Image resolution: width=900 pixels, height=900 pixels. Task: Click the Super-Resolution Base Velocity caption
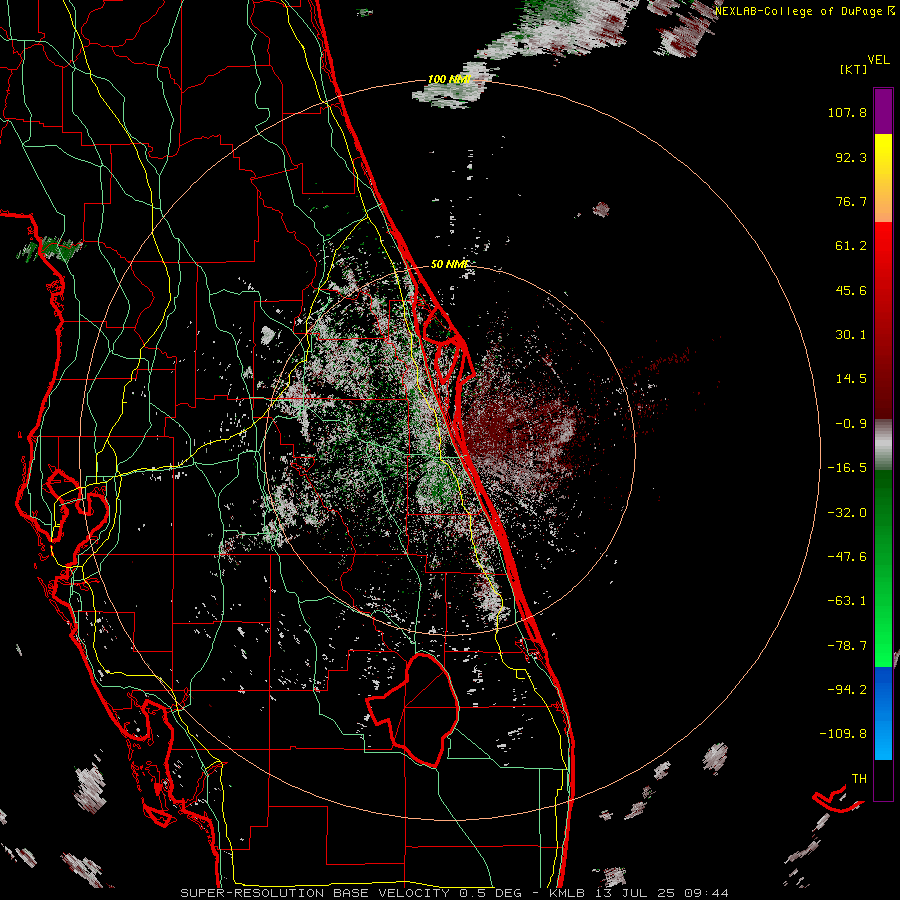(455, 893)
